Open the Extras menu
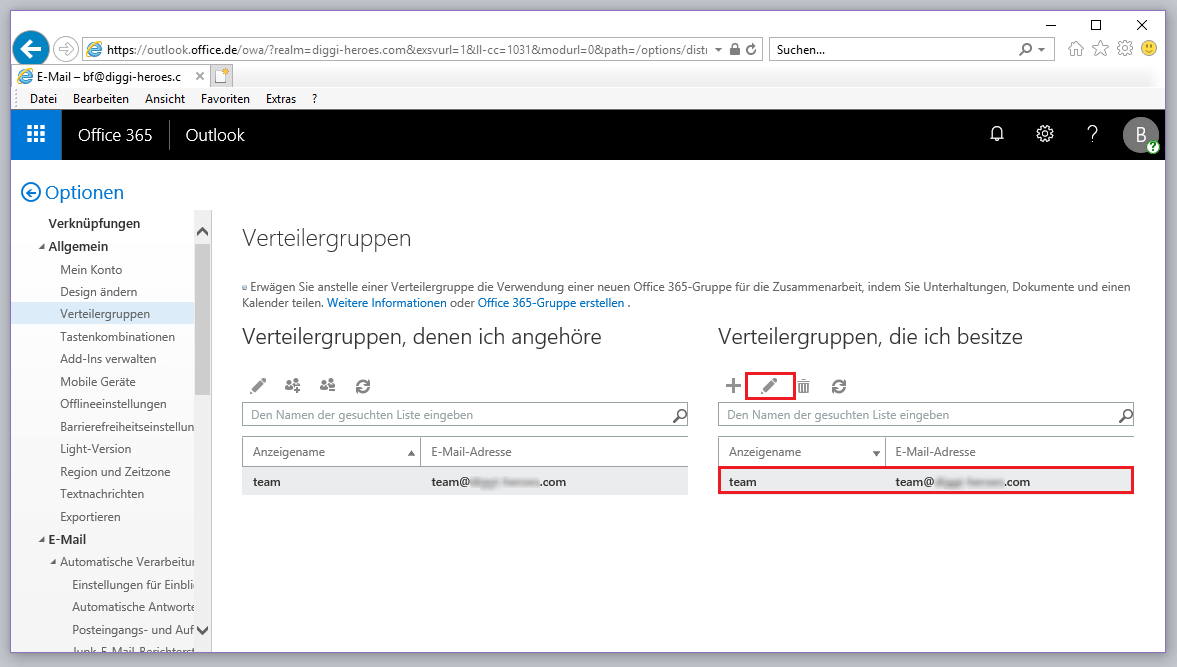The image size is (1177, 667). pyautogui.click(x=281, y=98)
